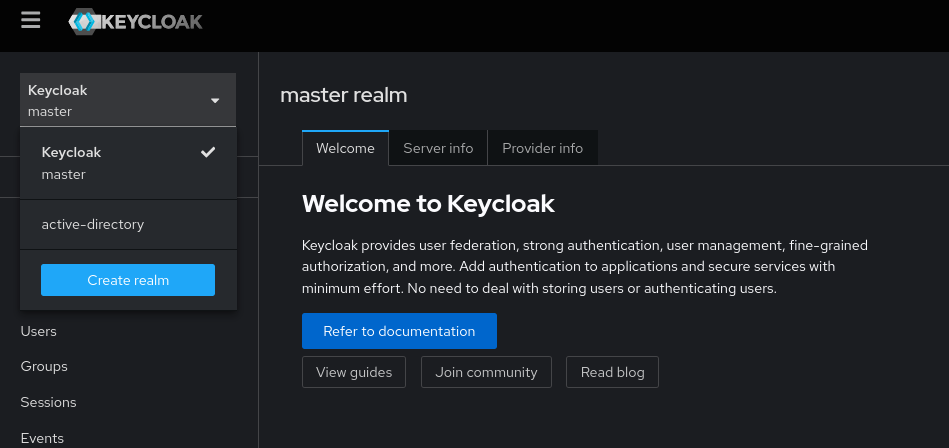
Task: Switch to the Provider info tab
Action: (x=543, y=148)
